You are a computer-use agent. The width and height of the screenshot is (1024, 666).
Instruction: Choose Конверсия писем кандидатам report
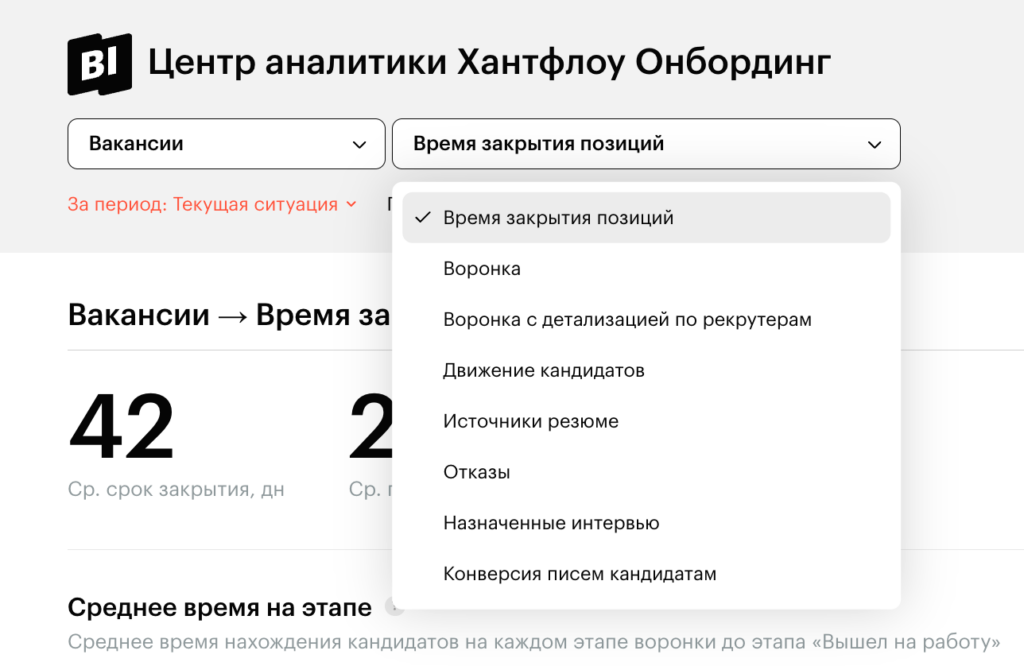[x=579, y=574]
